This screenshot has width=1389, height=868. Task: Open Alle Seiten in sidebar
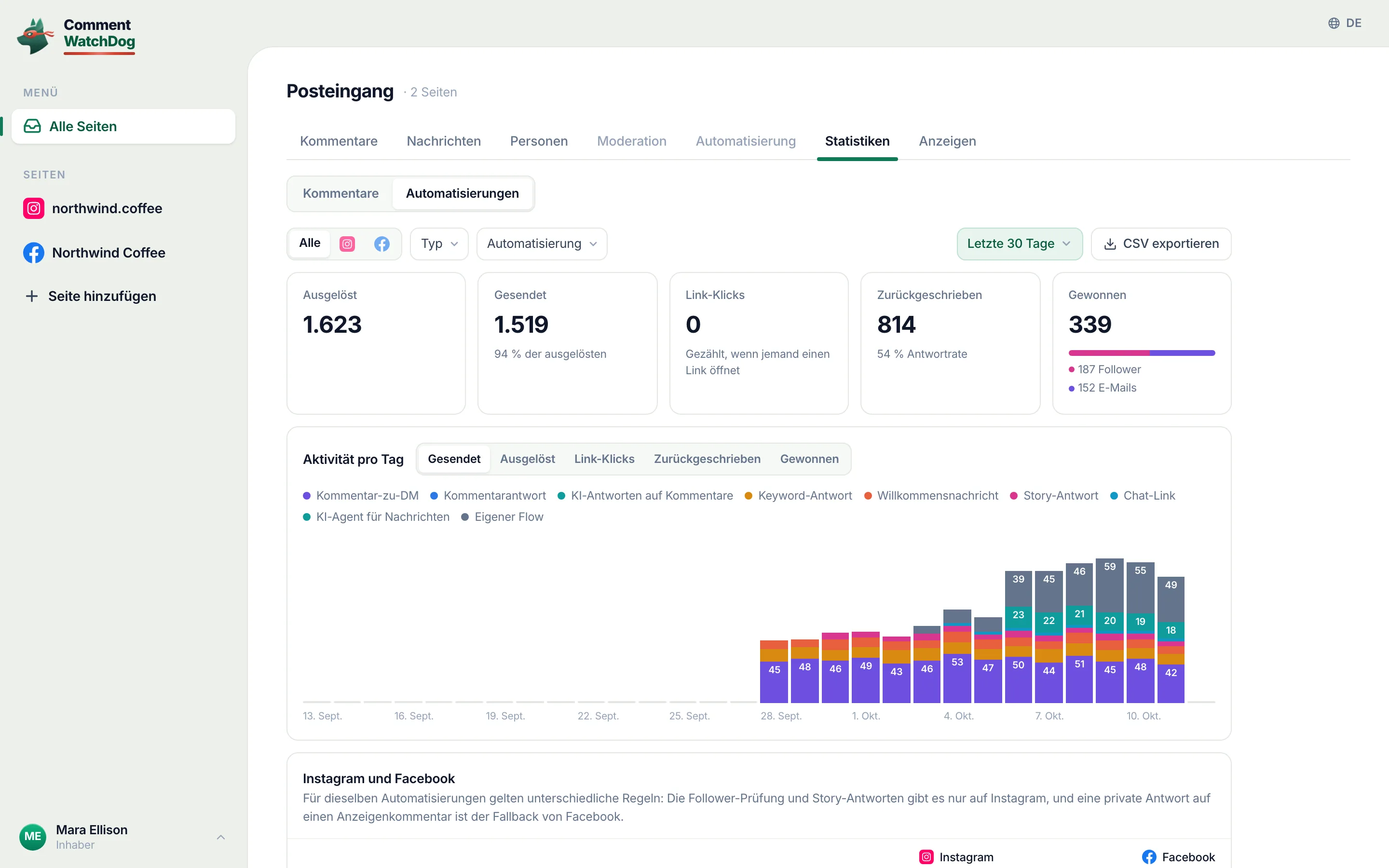[x=123, y=126]
